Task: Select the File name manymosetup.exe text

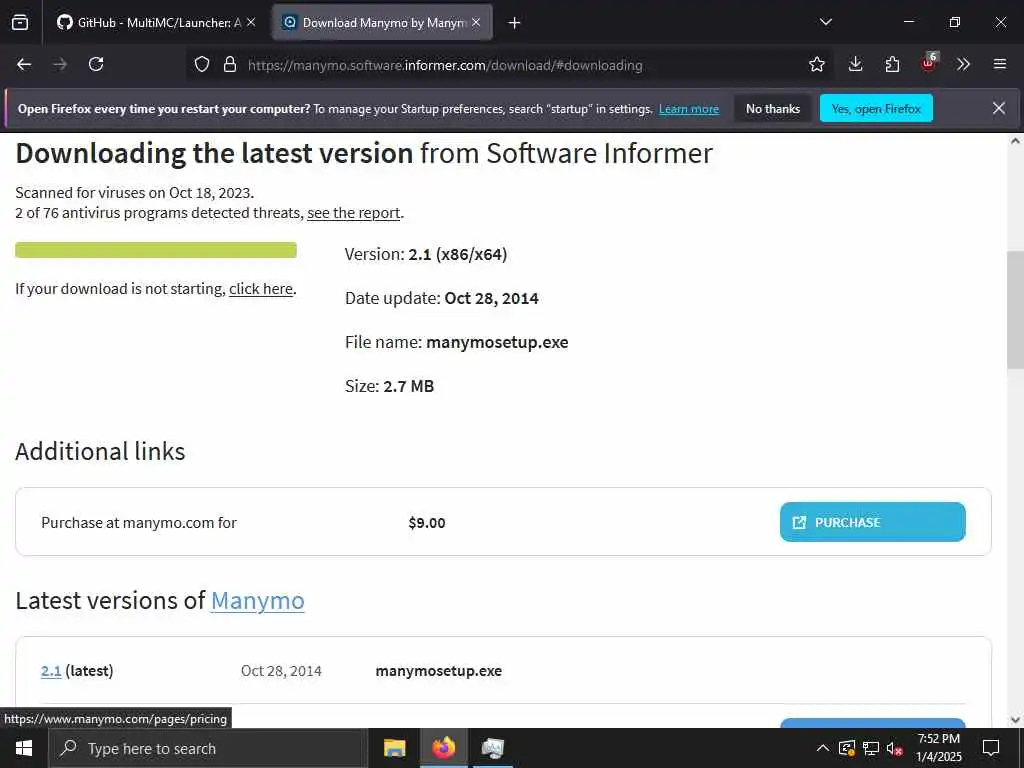Action: pyautogui.click(x=456, y=342)
